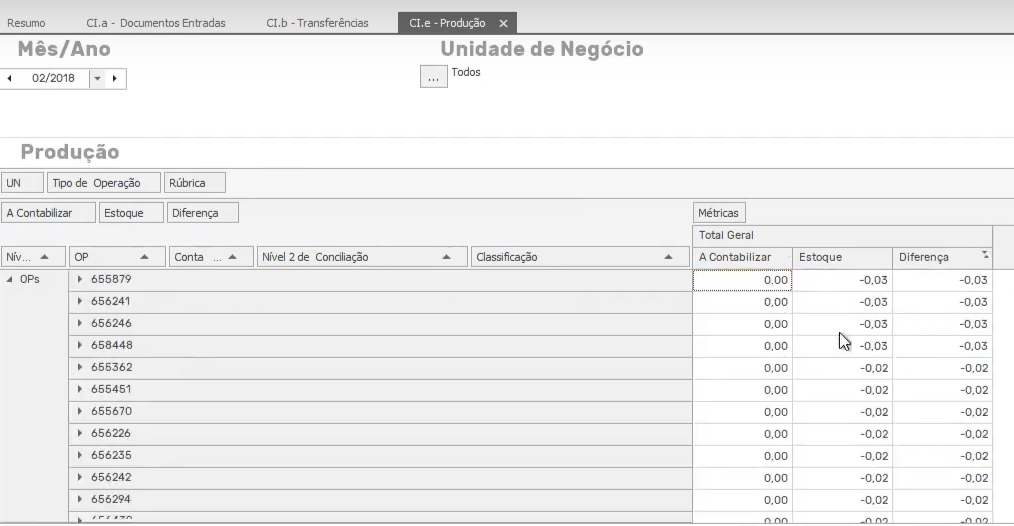Open the Mês/Ano dropdown arrow

point(97,78)
